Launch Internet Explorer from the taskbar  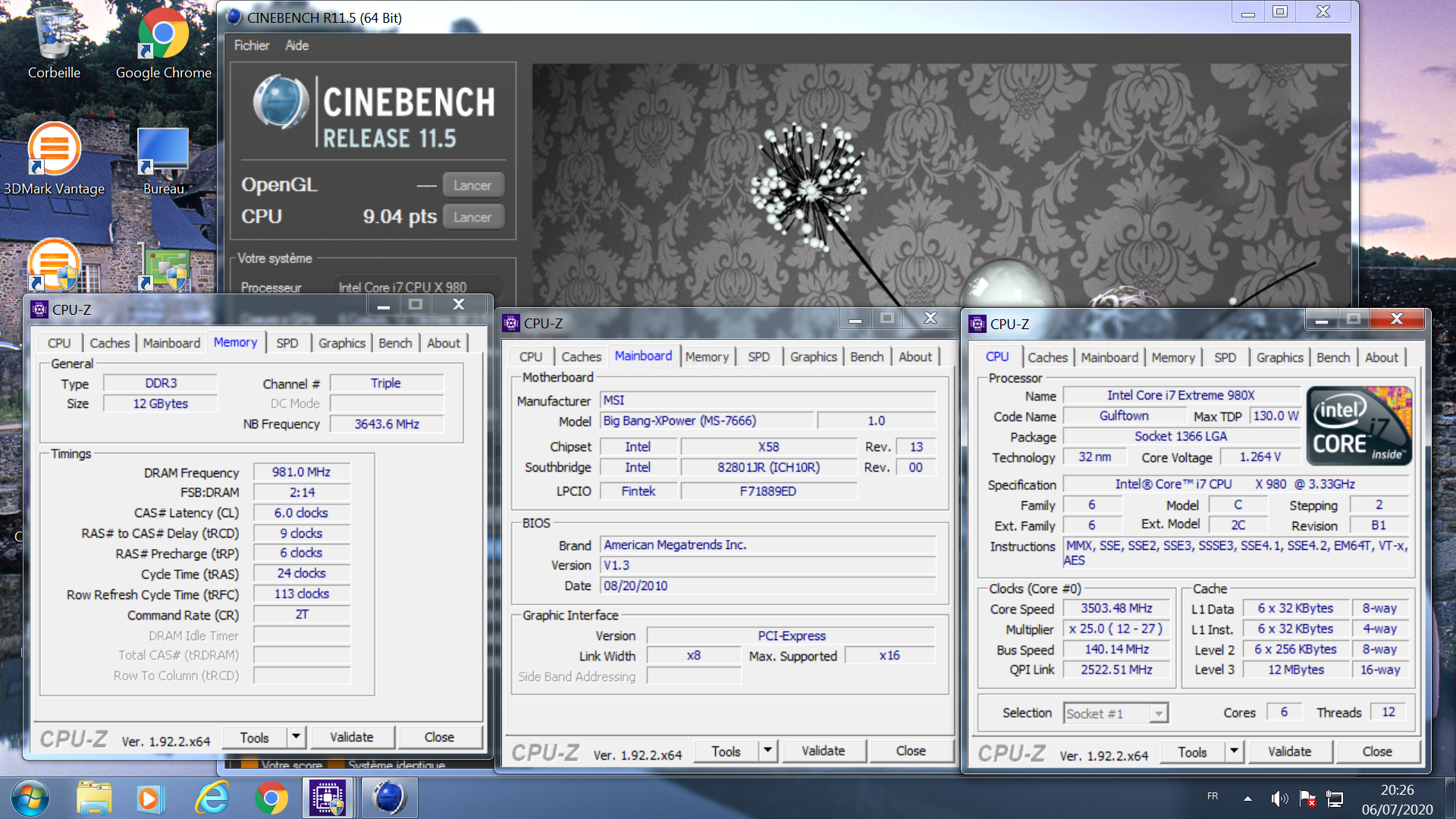(212, 799)
